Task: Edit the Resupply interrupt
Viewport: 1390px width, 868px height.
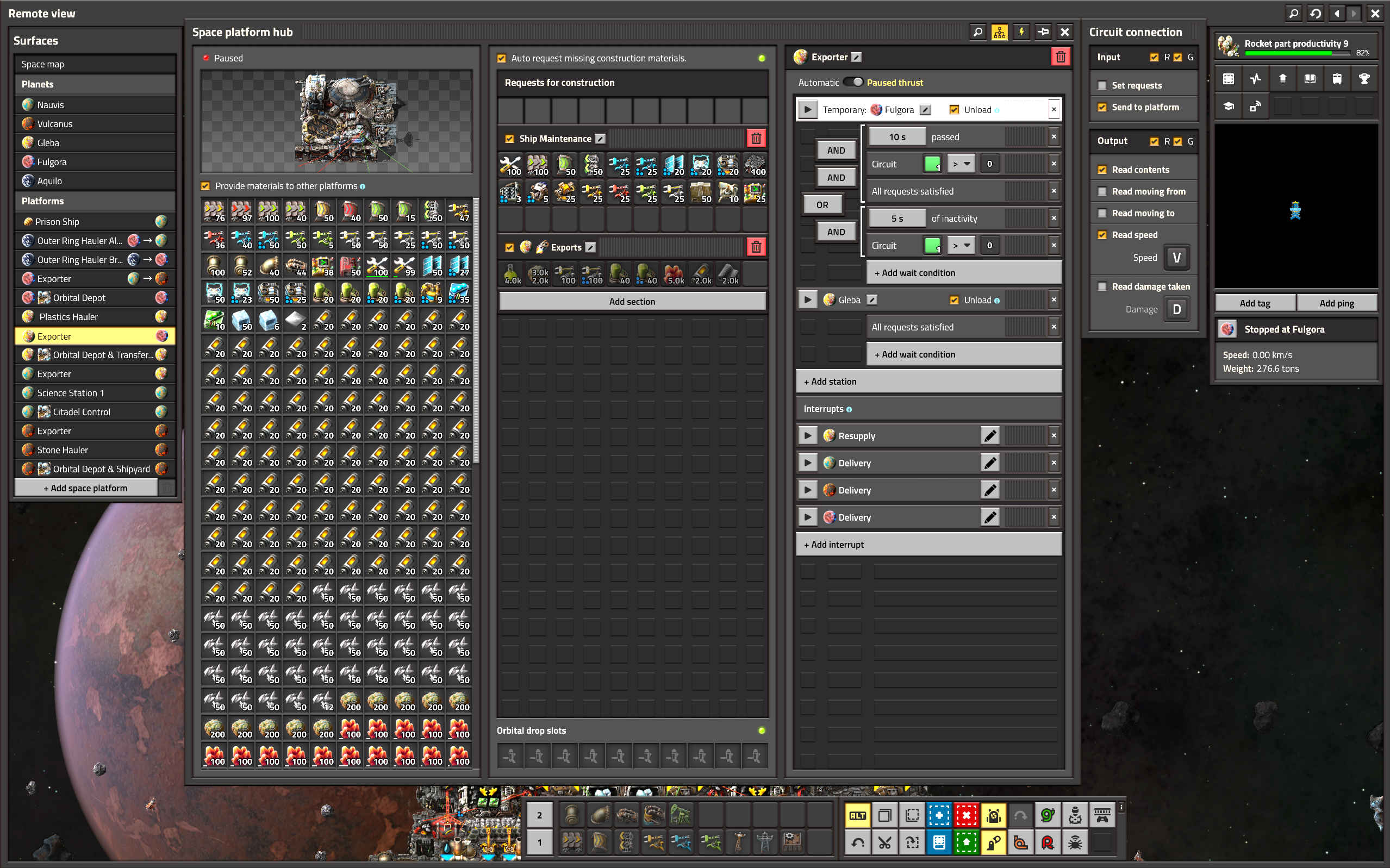Action: pos(990,436)
